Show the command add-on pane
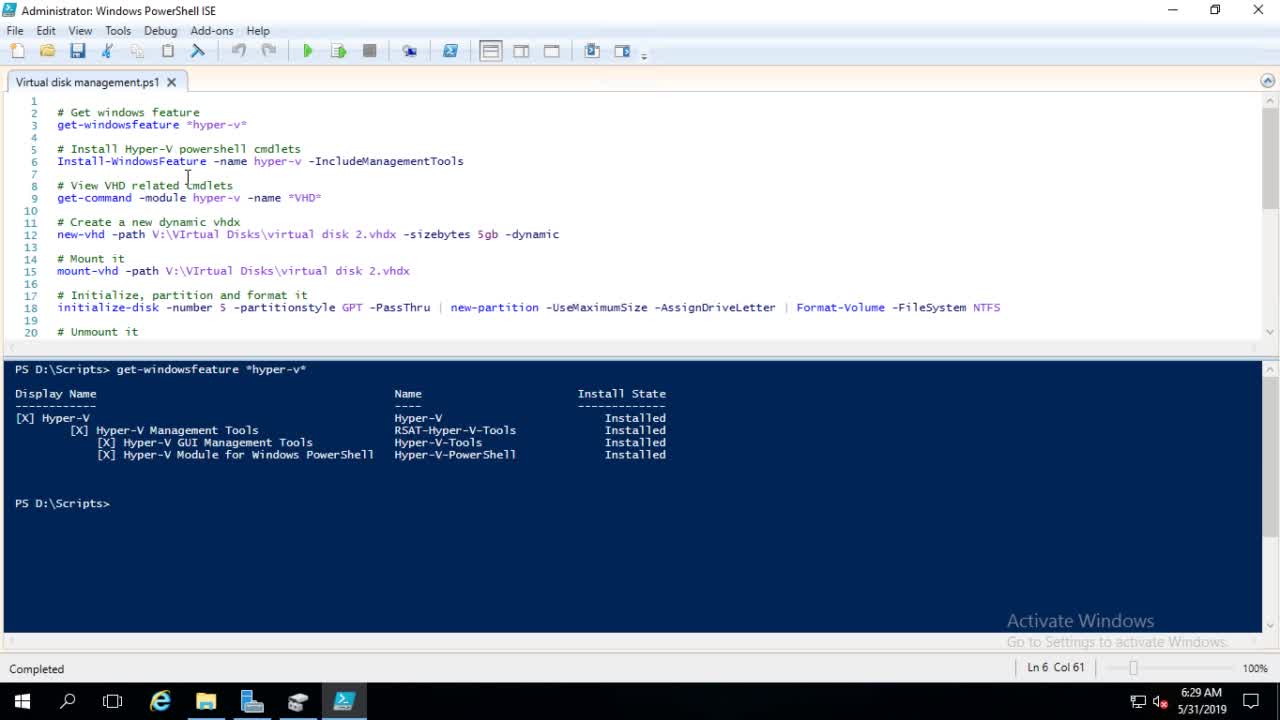Screen dimensions: 1280x720 [622, 51]
